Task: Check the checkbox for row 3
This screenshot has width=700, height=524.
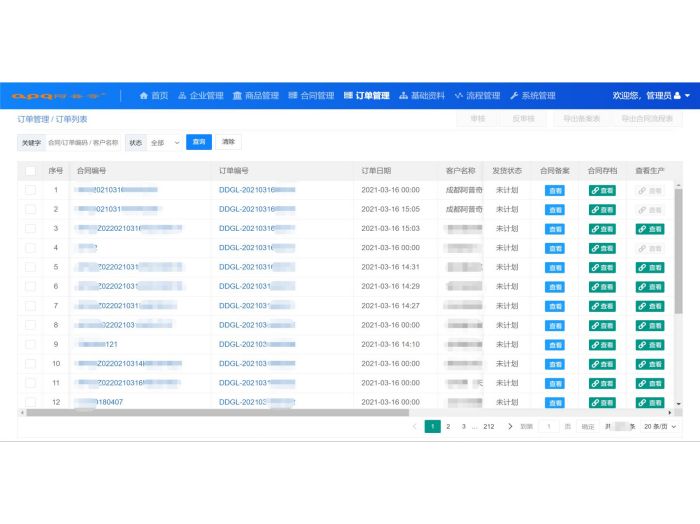Action: 30,229
